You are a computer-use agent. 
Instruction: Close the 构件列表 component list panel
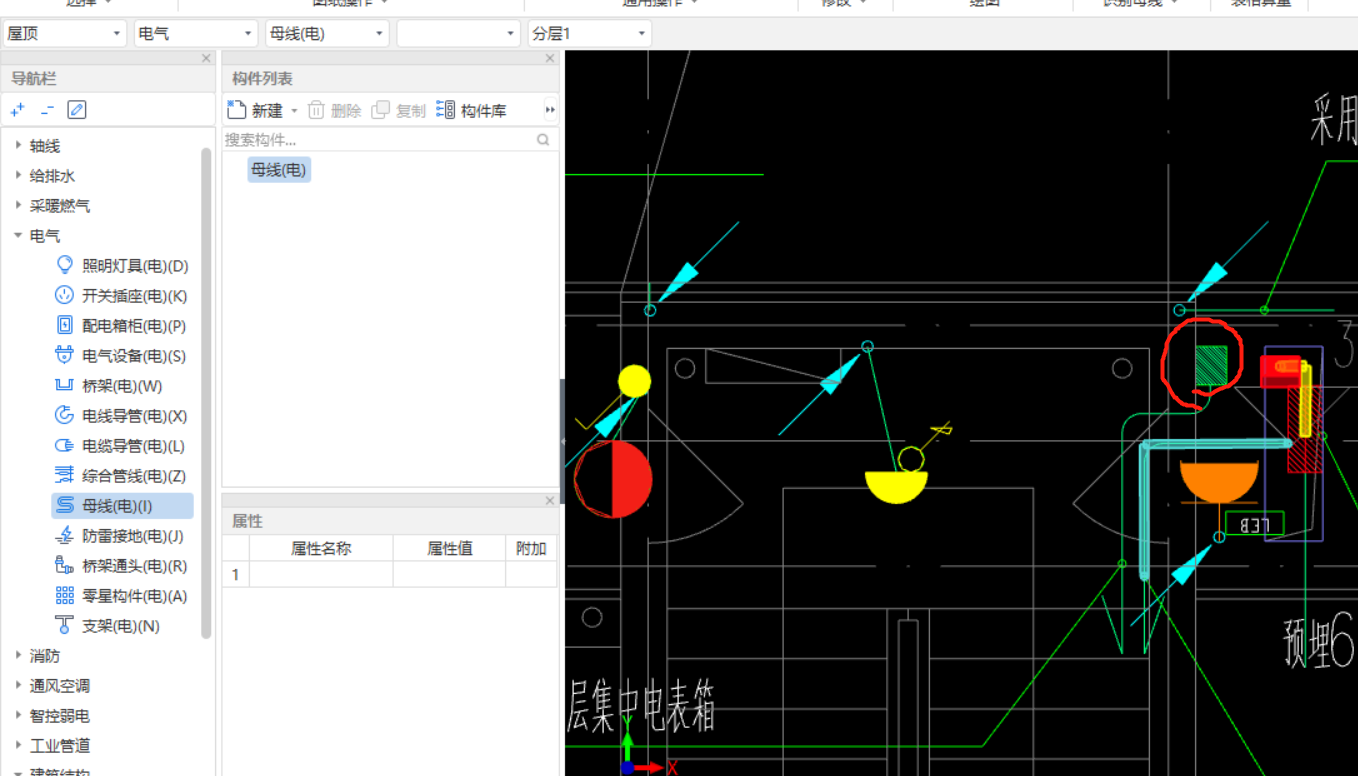pyautogui.click(x=550, y=59)
